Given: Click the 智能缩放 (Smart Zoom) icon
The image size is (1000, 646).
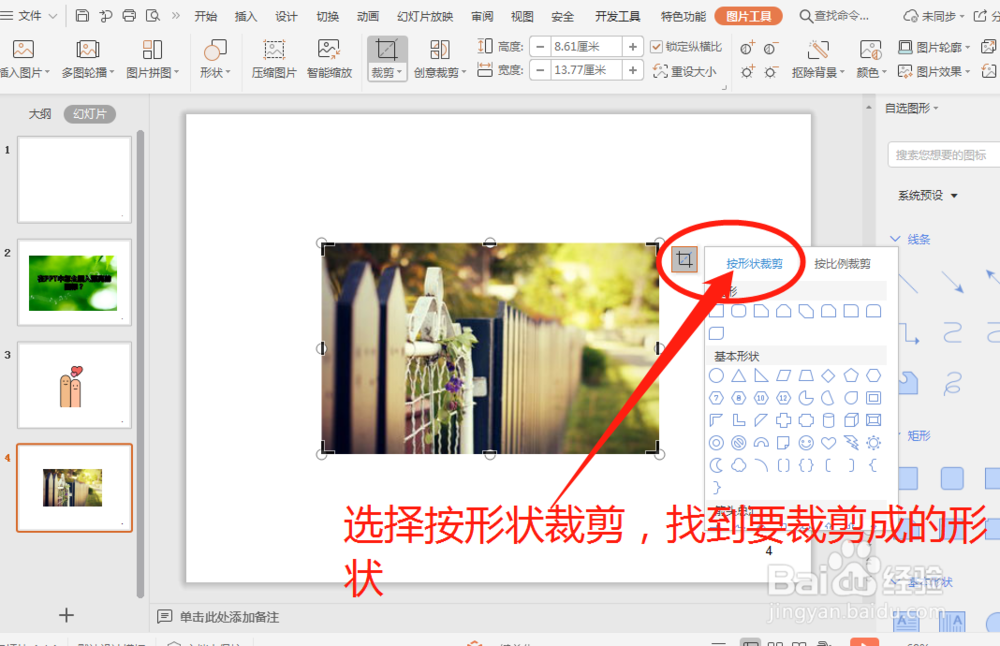Looking at the screenshot, I should 330,48.
